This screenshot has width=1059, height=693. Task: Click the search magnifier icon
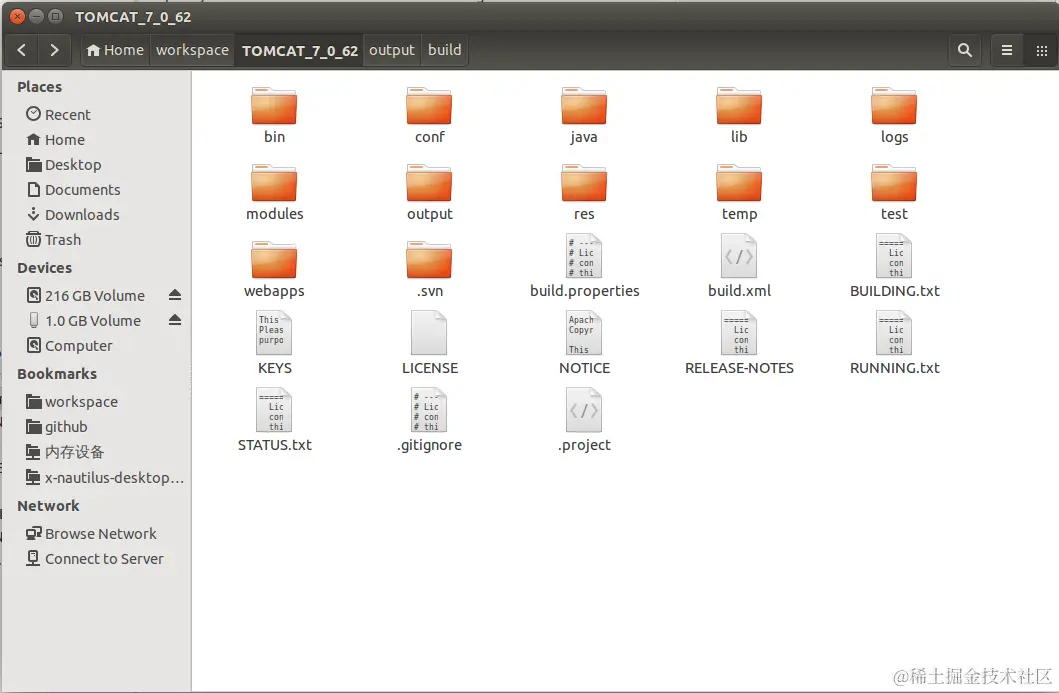click(x=964, y=50)
